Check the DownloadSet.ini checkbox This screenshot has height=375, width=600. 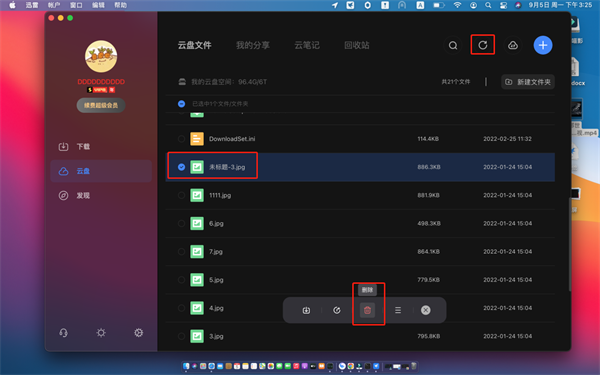(x=181, y=139)
